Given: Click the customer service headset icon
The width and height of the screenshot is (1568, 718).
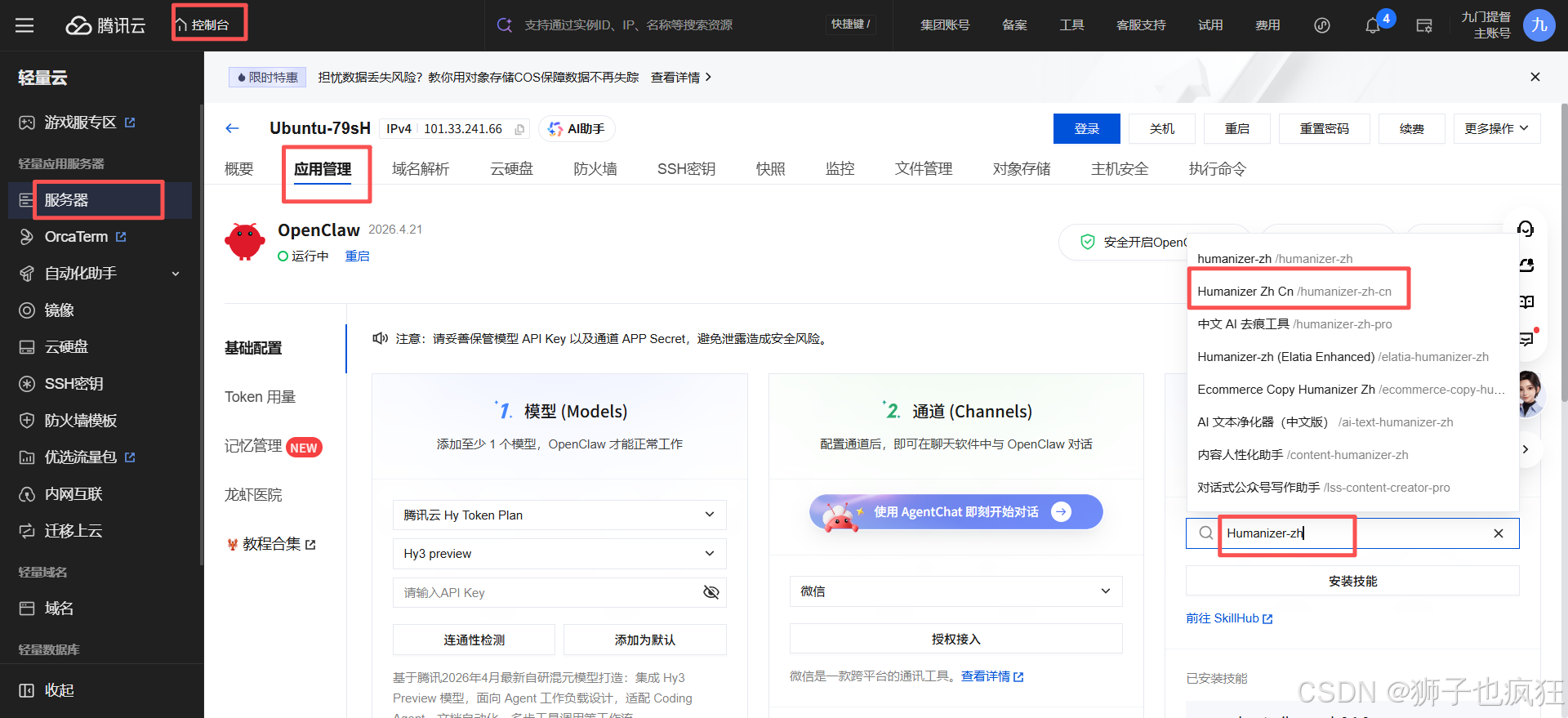Looking at the screenshot, I should [x=1525, y=229].
